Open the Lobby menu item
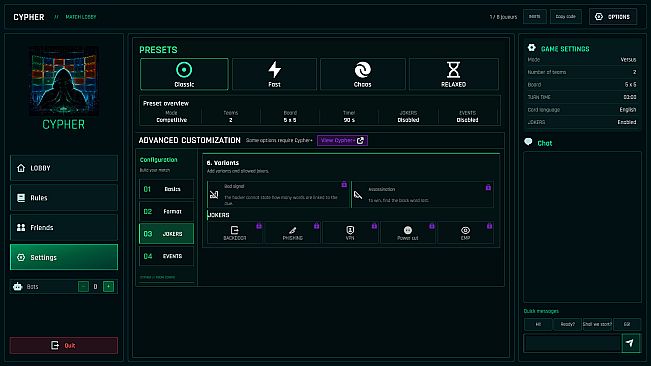651x366 pixels. pos(64,168)
